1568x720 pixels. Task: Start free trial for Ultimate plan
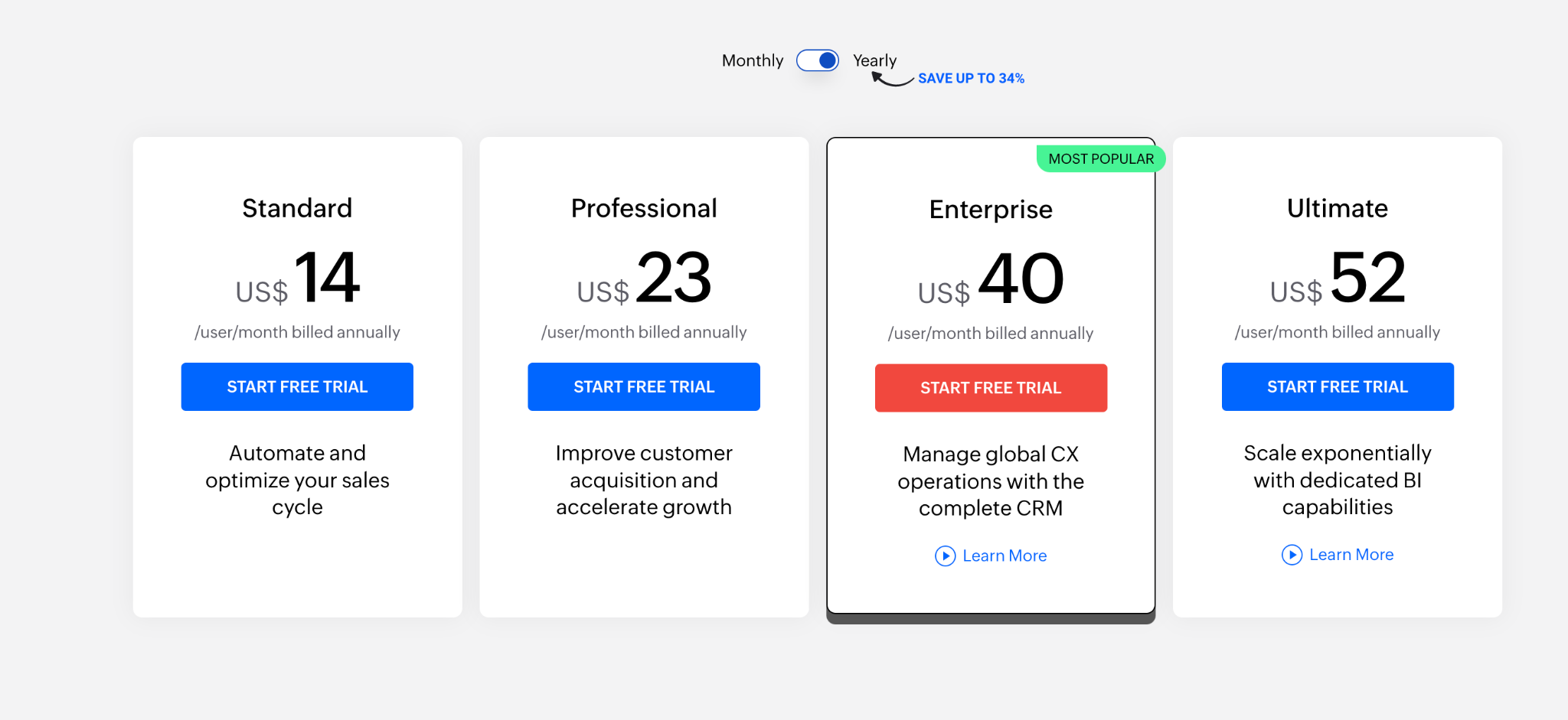(x=1338, y=386)
